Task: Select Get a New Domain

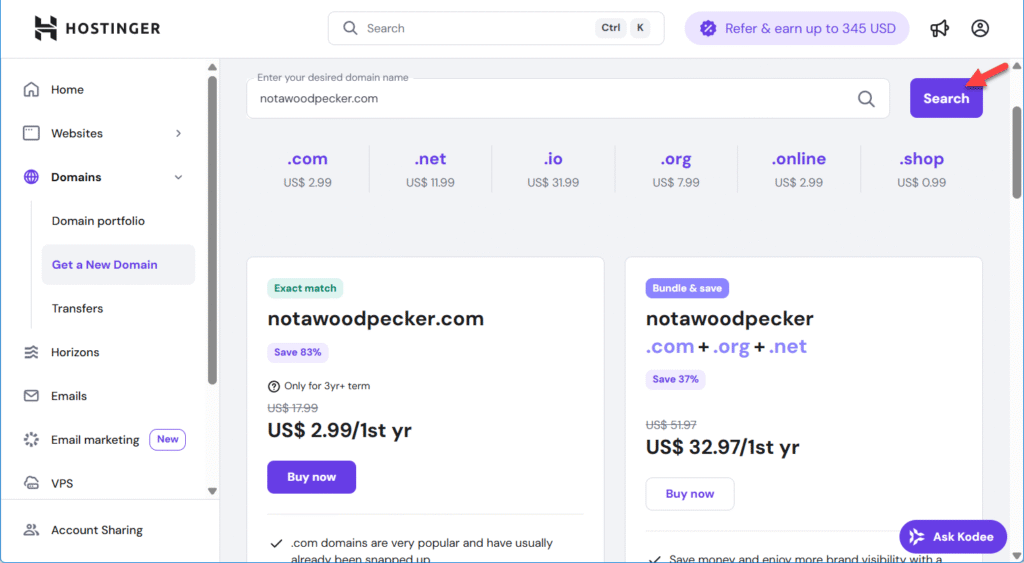Action: tap(118, 265)
